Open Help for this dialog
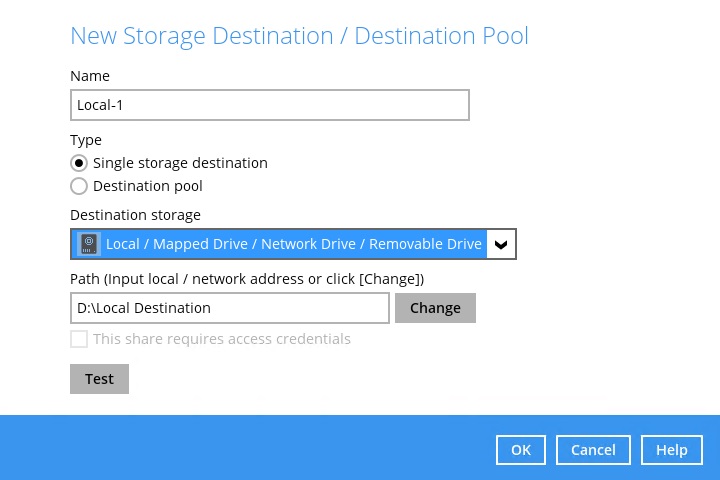 coord(672,450)
